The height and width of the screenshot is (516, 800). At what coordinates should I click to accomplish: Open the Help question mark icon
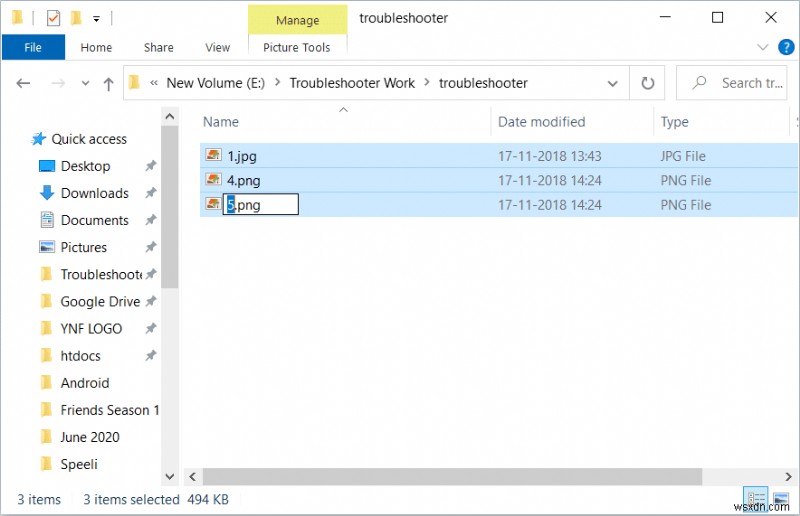(786, 47)
